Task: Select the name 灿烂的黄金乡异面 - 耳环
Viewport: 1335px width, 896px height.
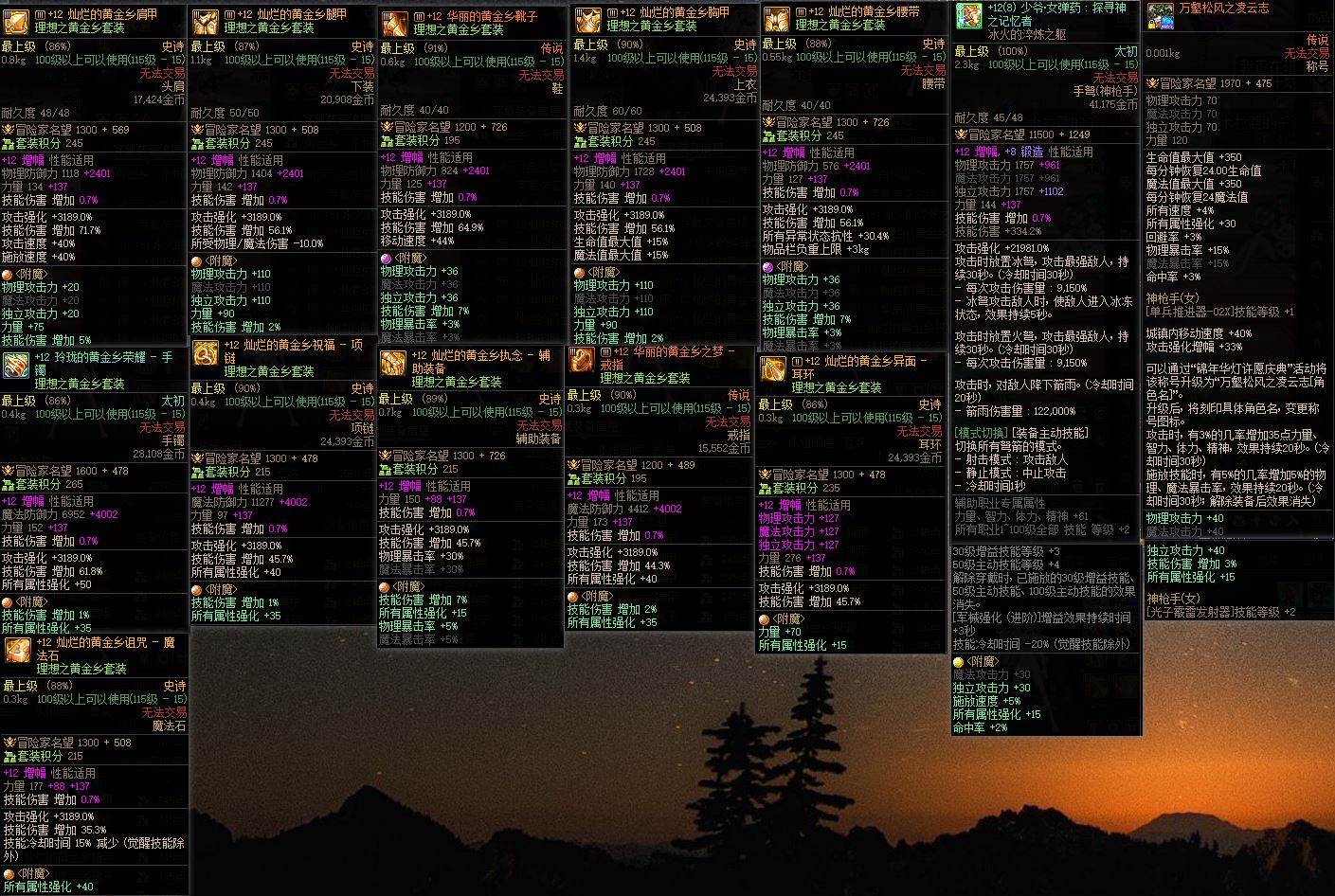Action: pos(860,367)
